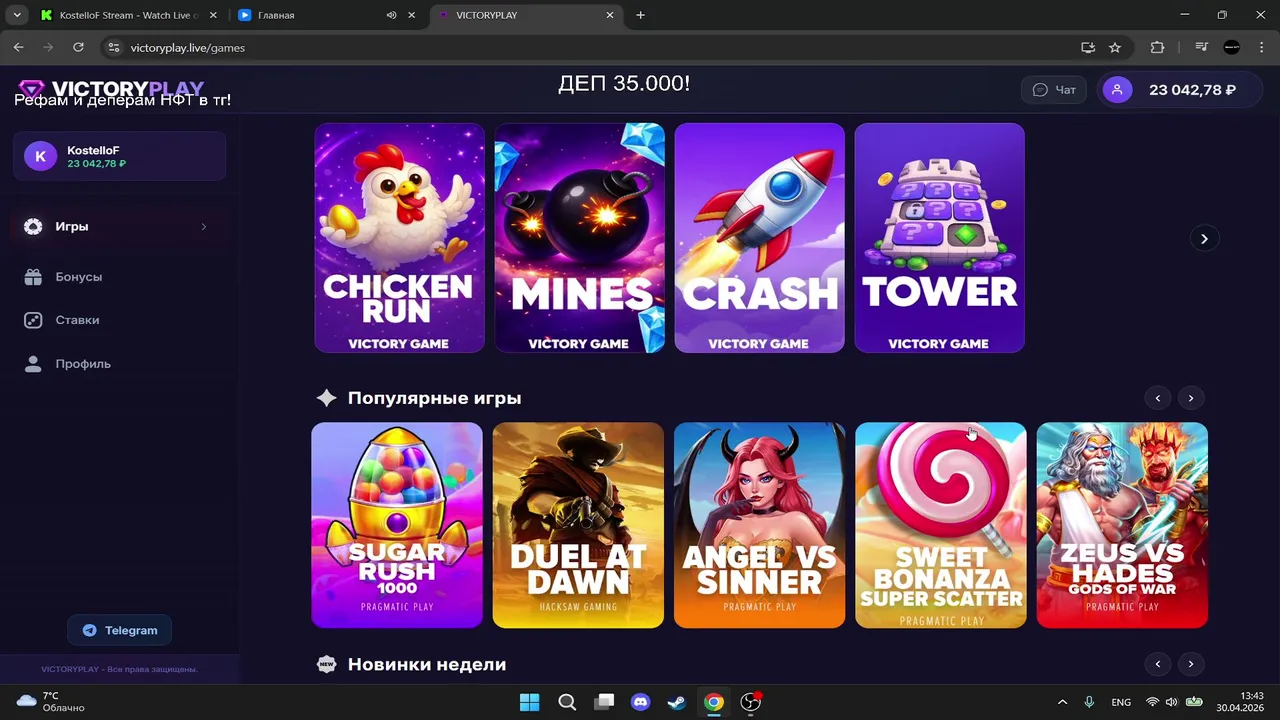Open Sweet Bonanza Super Scatter slot
Image resolution: width=1280 pixels, height=720 pixels.
click(x=941, y=525)
